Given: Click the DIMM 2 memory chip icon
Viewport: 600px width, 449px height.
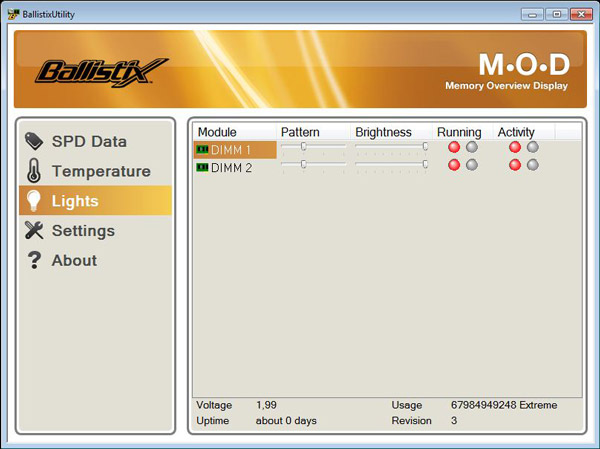Looking at the screenshot, I should tap(202, 167).
